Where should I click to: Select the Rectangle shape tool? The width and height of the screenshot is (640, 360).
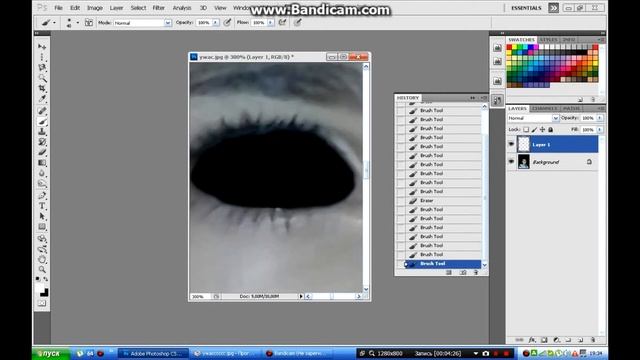click(x=42, y=227)
